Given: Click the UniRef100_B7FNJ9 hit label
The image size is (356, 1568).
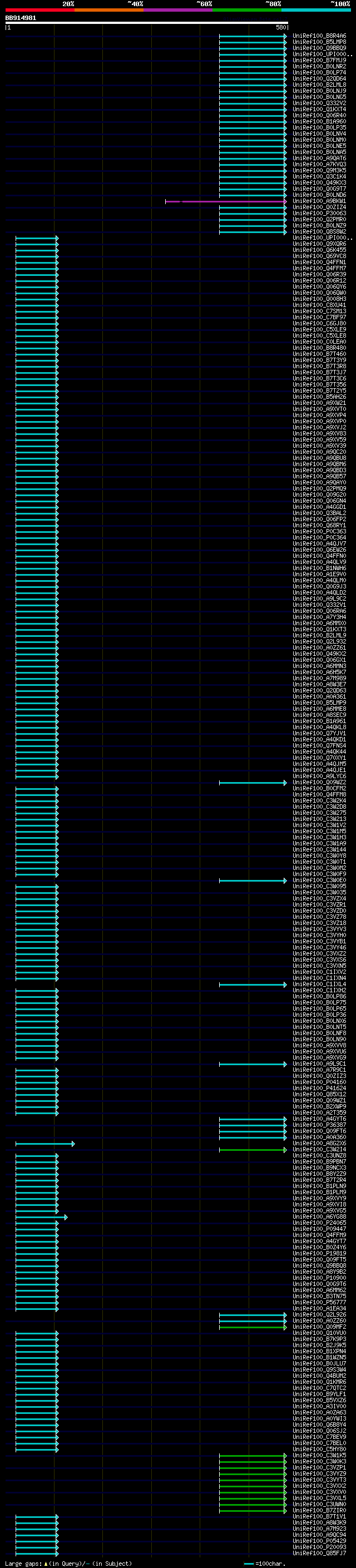Looking at the screenshot, I should 319,60.
